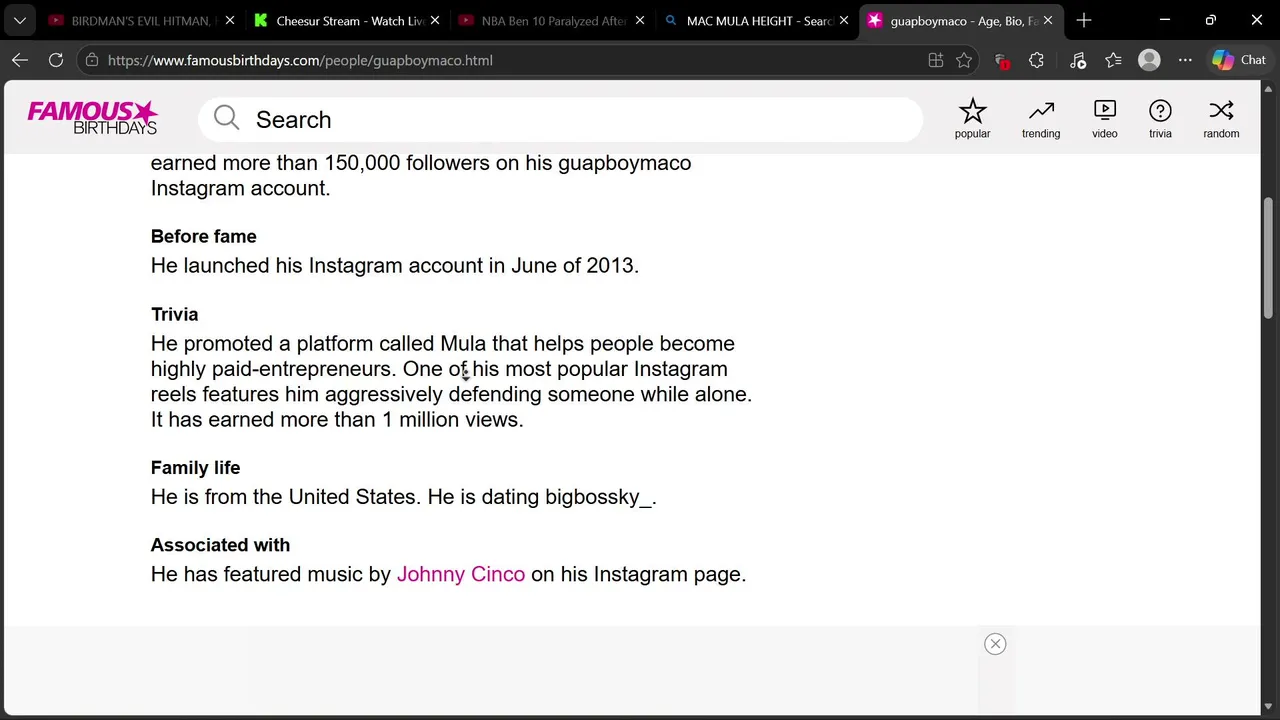Open the browser settings and more menu
The height and width of the screenshot is (720, 1280).
[1185, 60]
